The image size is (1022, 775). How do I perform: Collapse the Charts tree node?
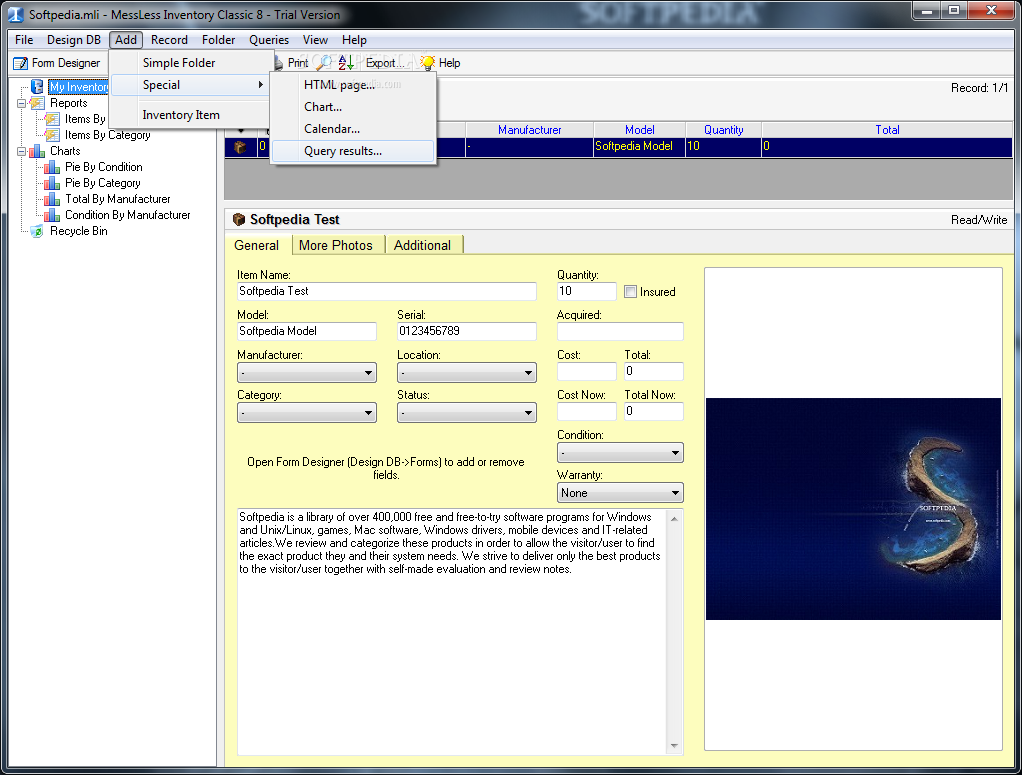22,151
